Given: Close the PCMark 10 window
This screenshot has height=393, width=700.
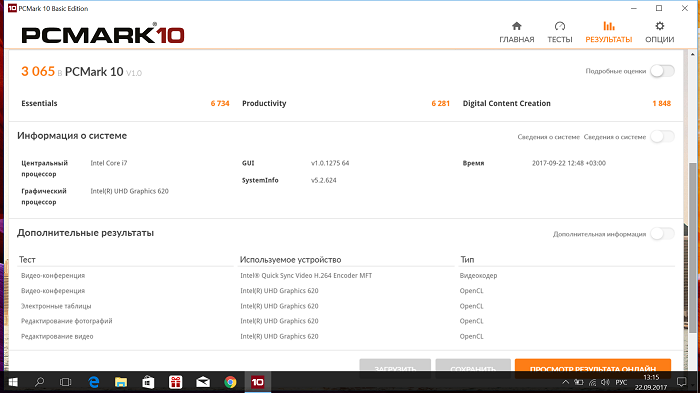Looking at the screenshot, I should coord(685,8).
